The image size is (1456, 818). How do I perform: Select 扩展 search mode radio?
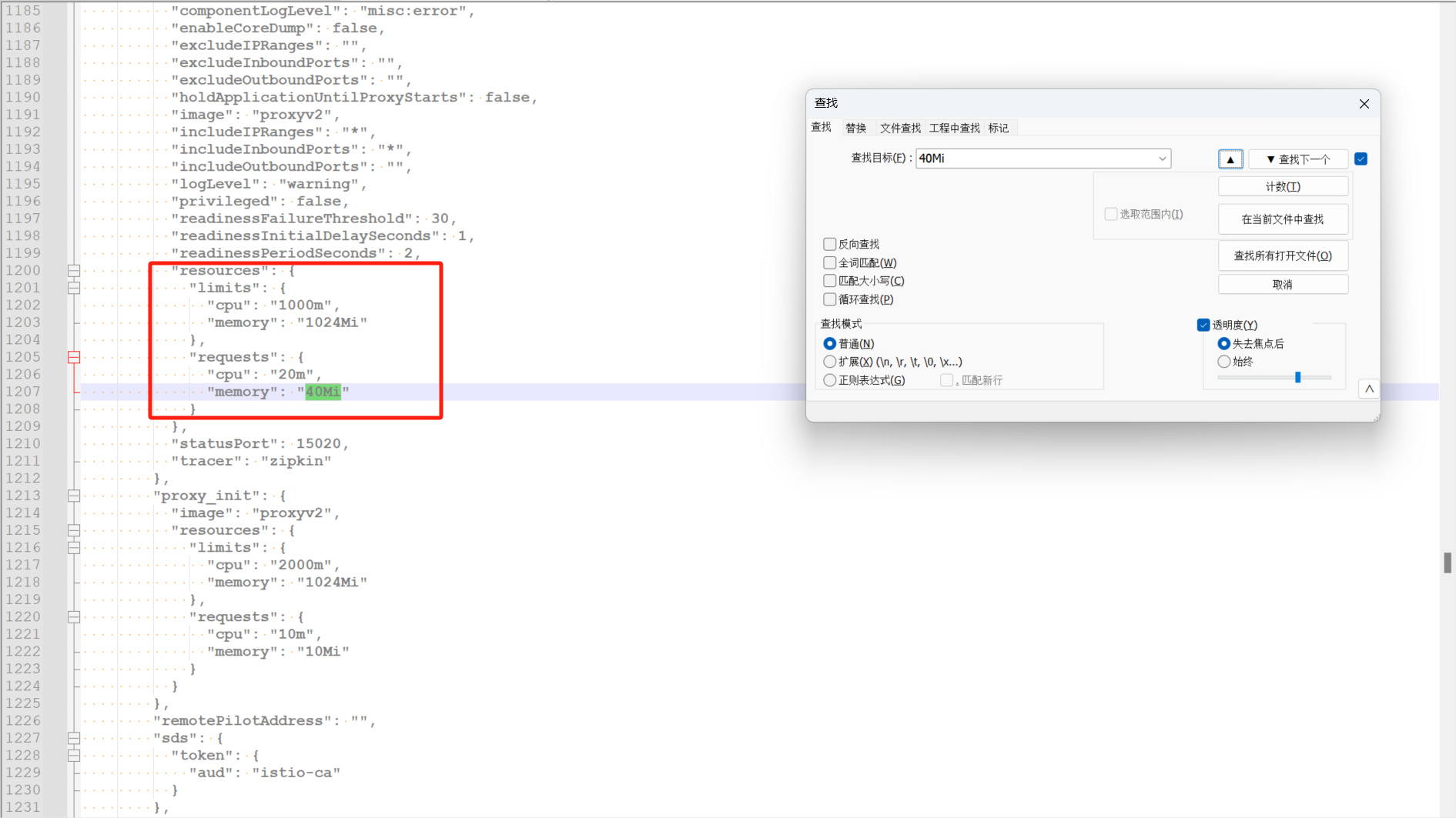coord(829,362)
